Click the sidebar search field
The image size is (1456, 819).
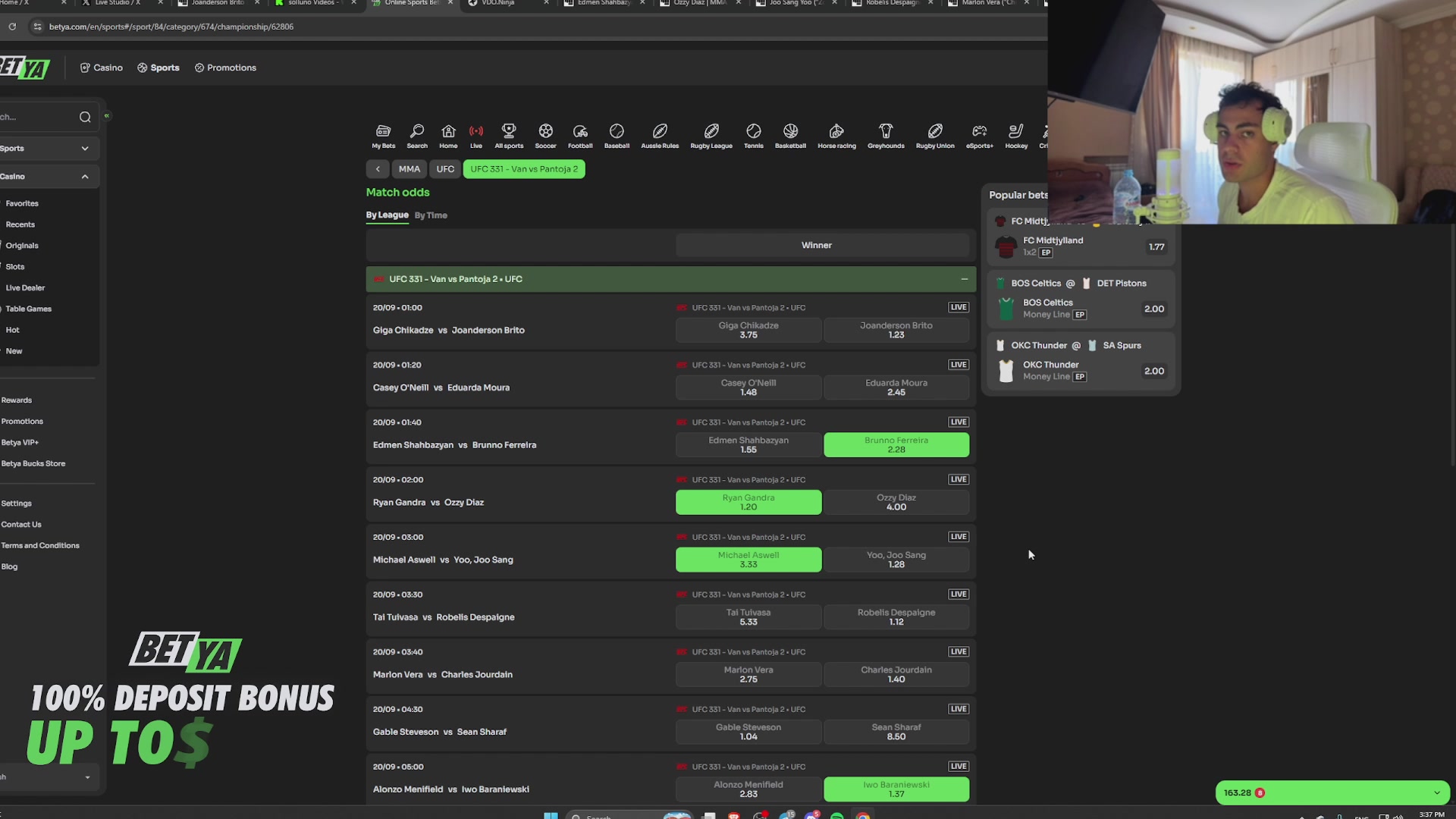pyautogui.click(x=38, y=117)
